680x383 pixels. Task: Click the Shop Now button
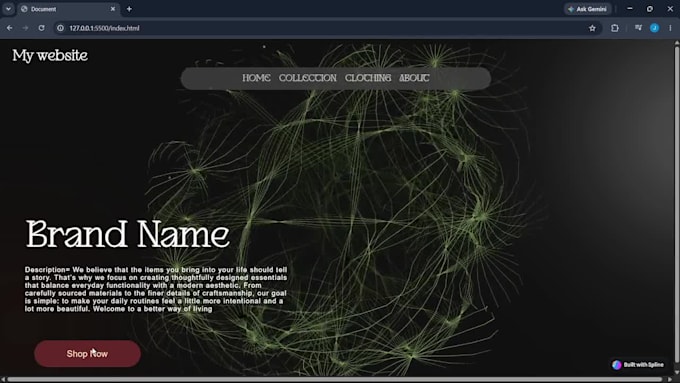click(x=87, y=354)
